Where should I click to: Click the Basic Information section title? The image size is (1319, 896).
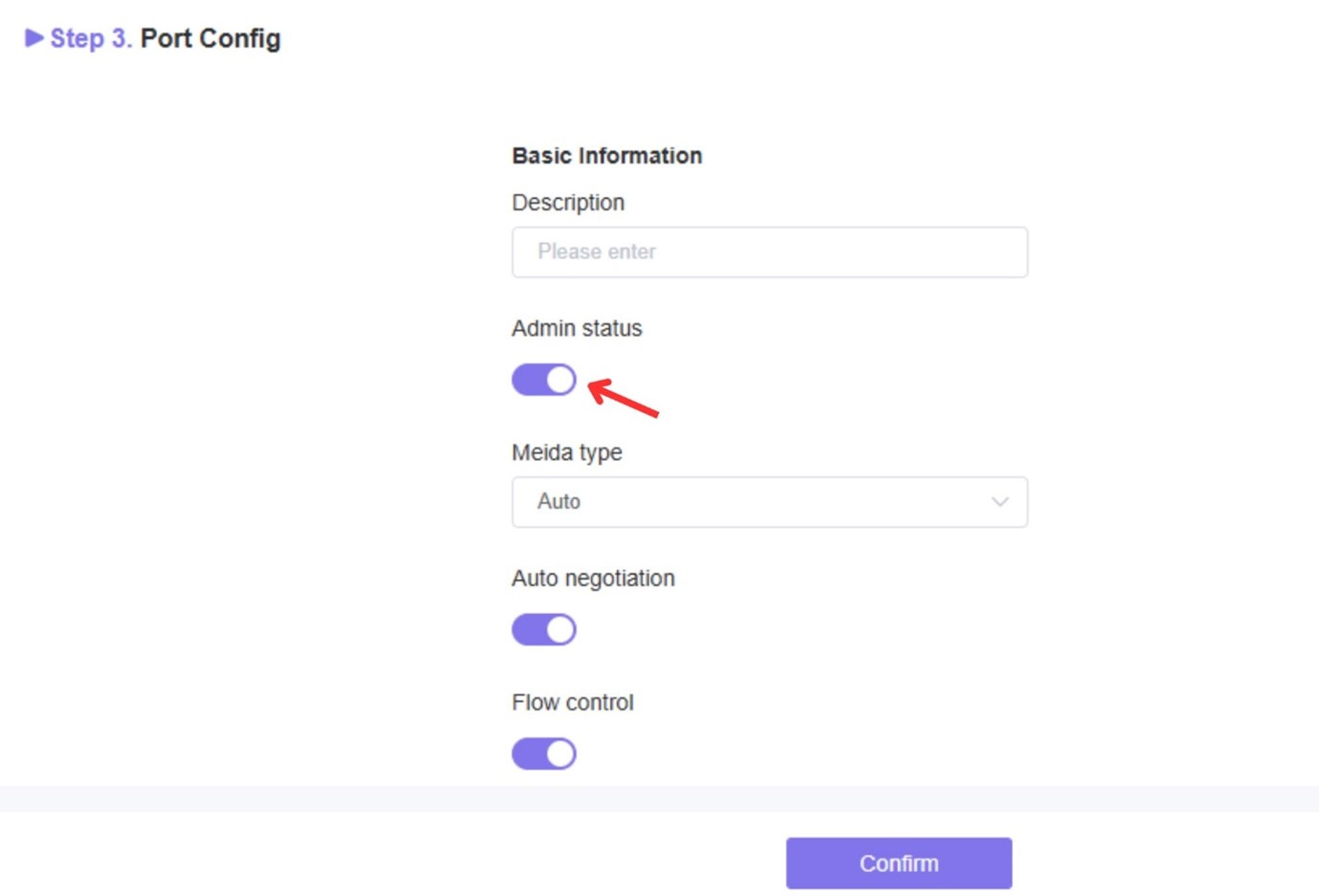click(606, 156)
